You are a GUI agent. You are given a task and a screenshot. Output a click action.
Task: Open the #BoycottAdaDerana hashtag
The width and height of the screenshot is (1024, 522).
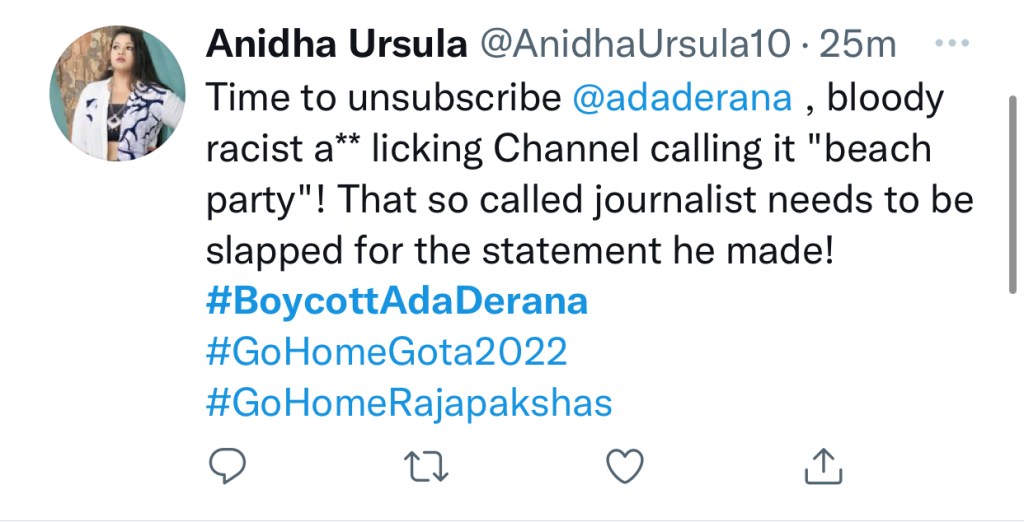tap(397, 301)
